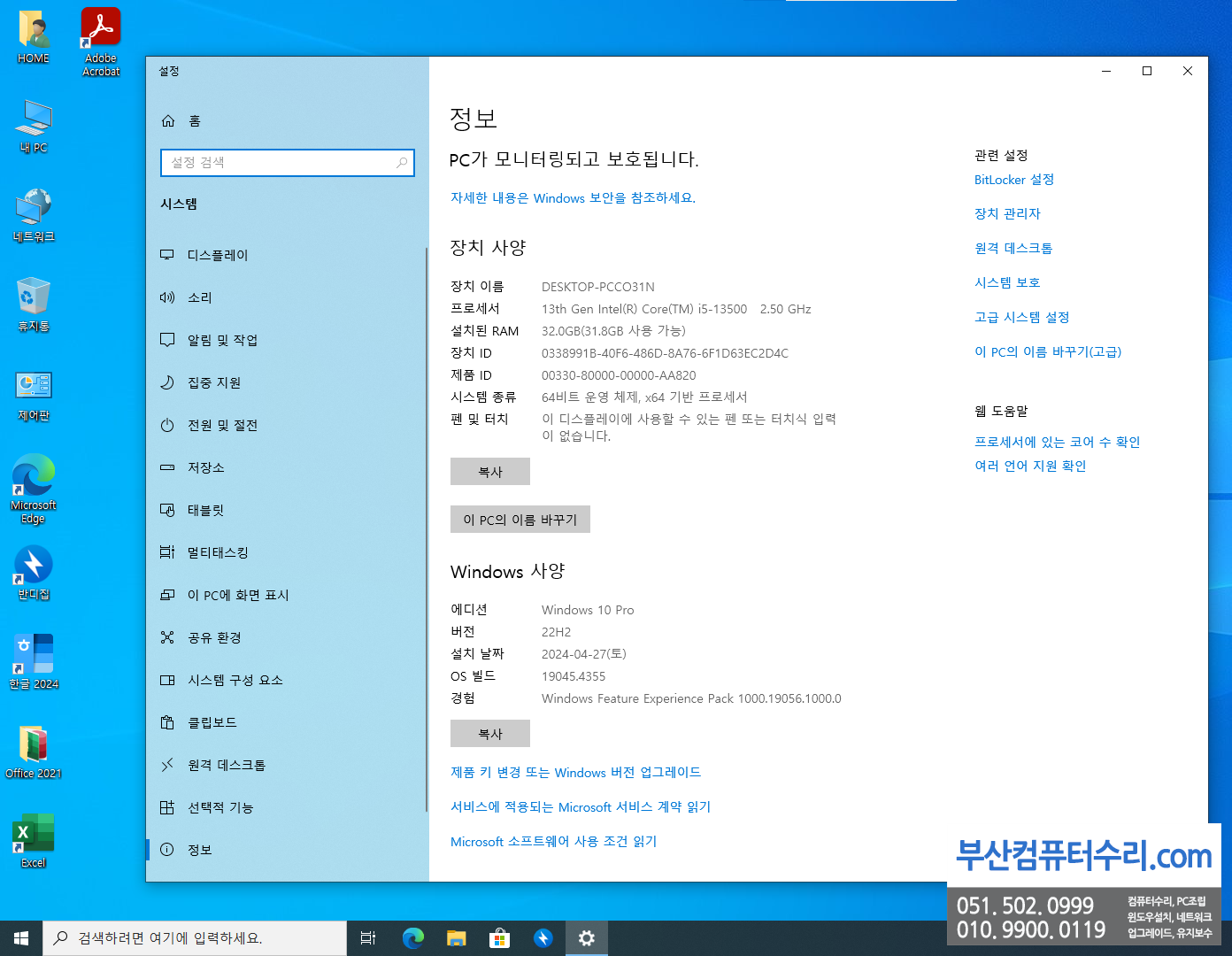Open Microsoft Store from the taskbar

(499, 938)
